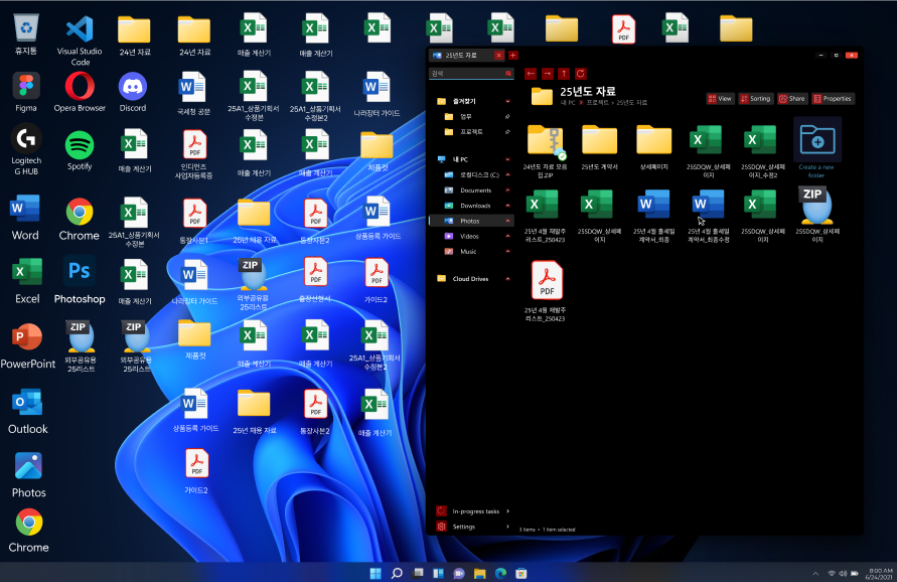Go back in the file explorer

(x=530, y=74)
